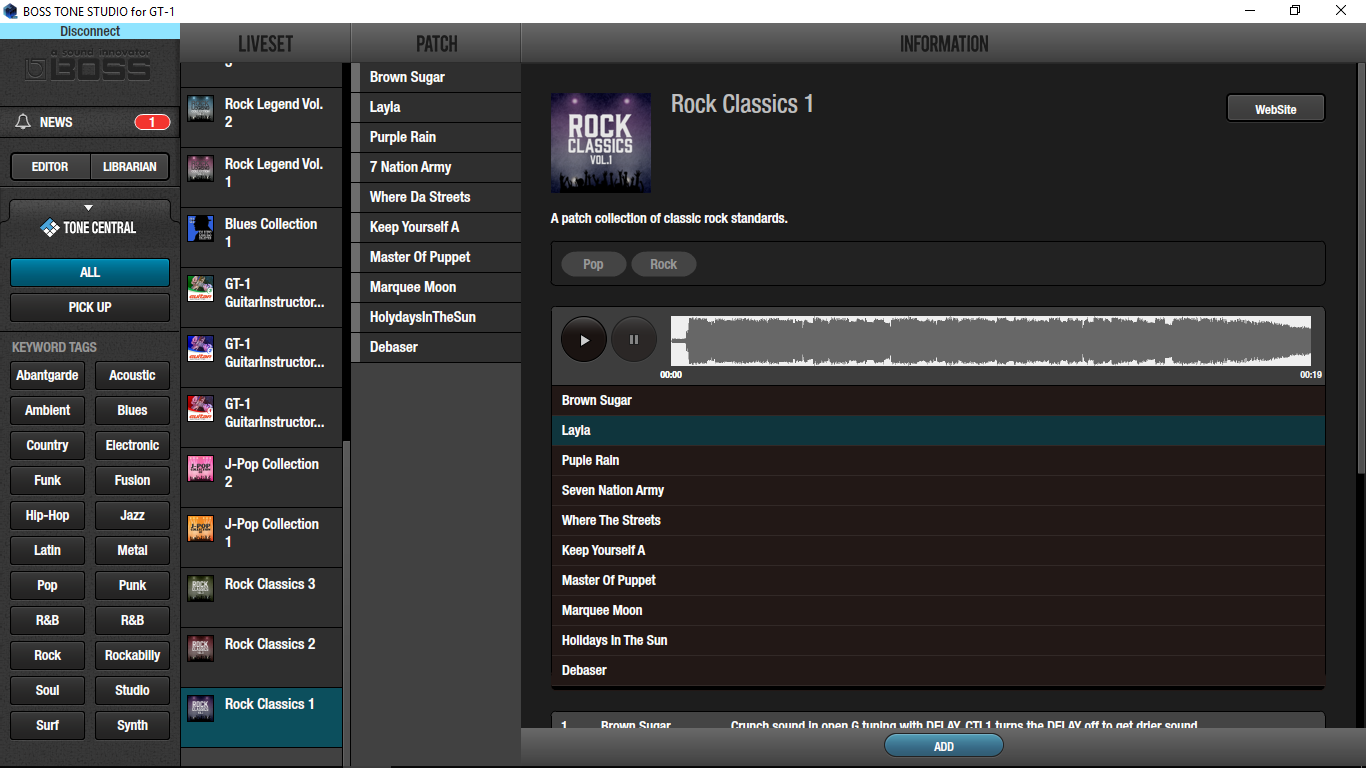1366x768 pixels.
Task: Select the Studio keyword tag
Action: point(132,691)
